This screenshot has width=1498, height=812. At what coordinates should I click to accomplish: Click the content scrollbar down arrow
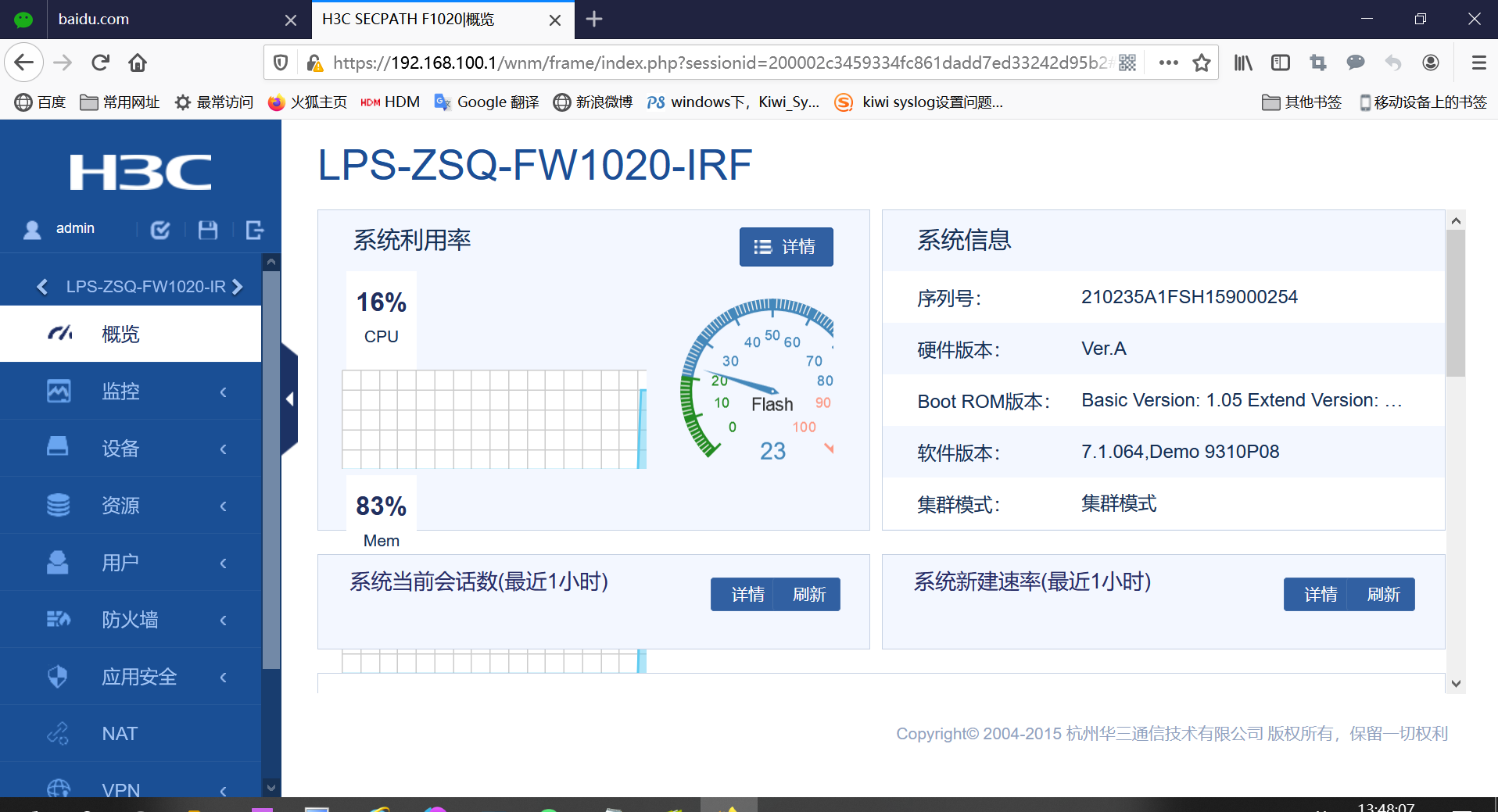coord(1456,683)
